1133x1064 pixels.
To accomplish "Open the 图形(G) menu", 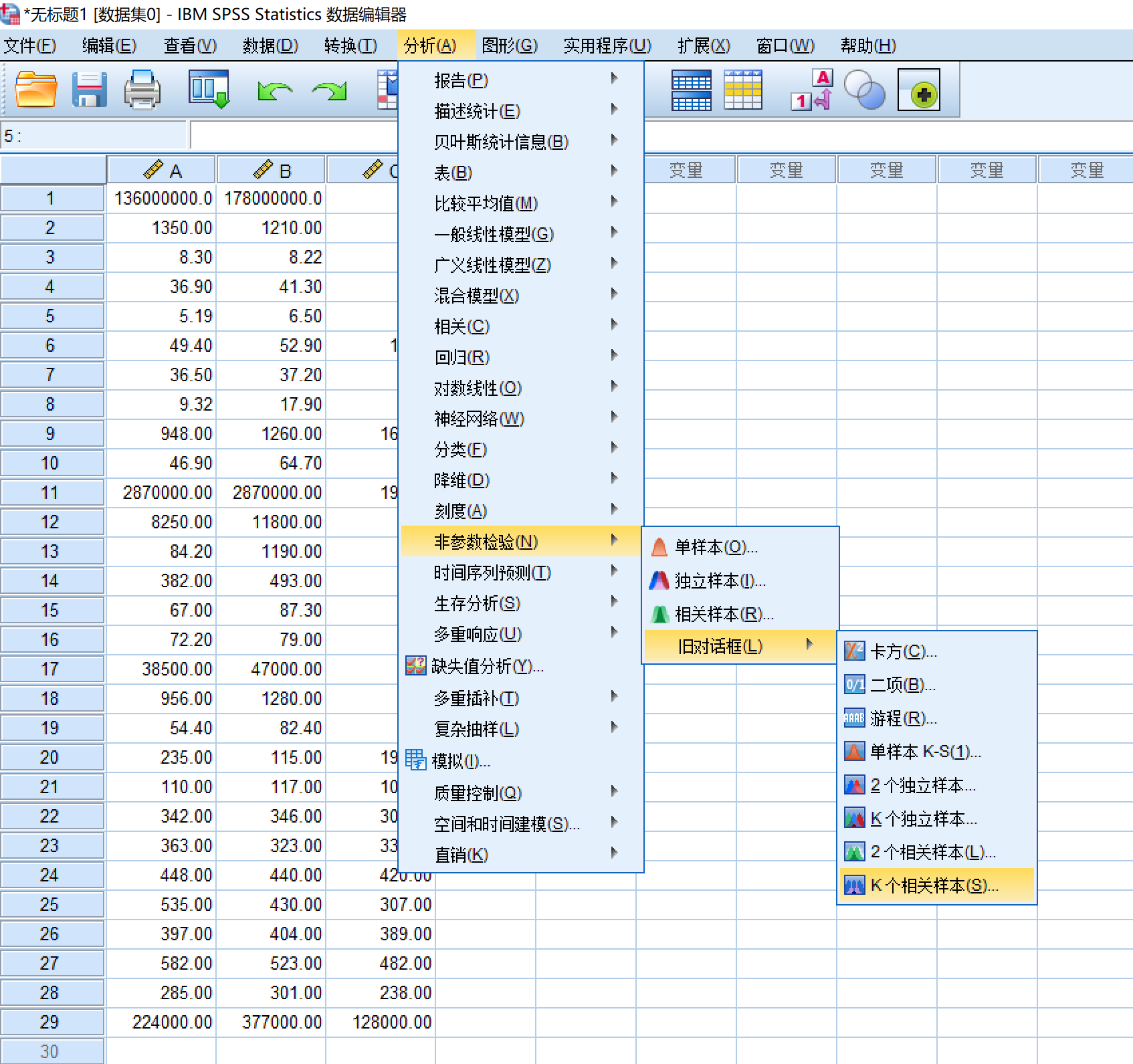I will point(510,45).
